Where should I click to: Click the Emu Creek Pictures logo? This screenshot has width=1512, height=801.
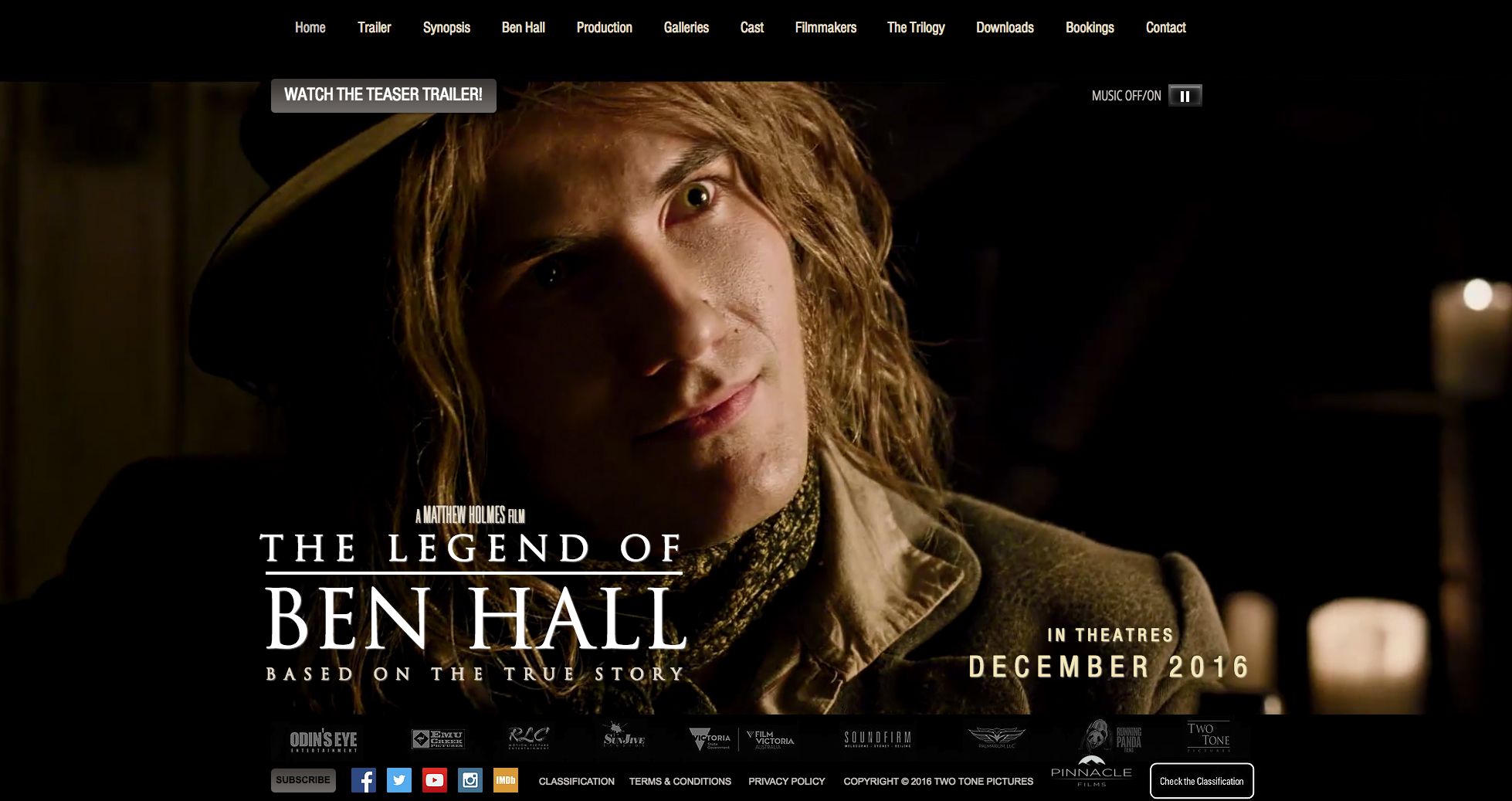(437, 739)
